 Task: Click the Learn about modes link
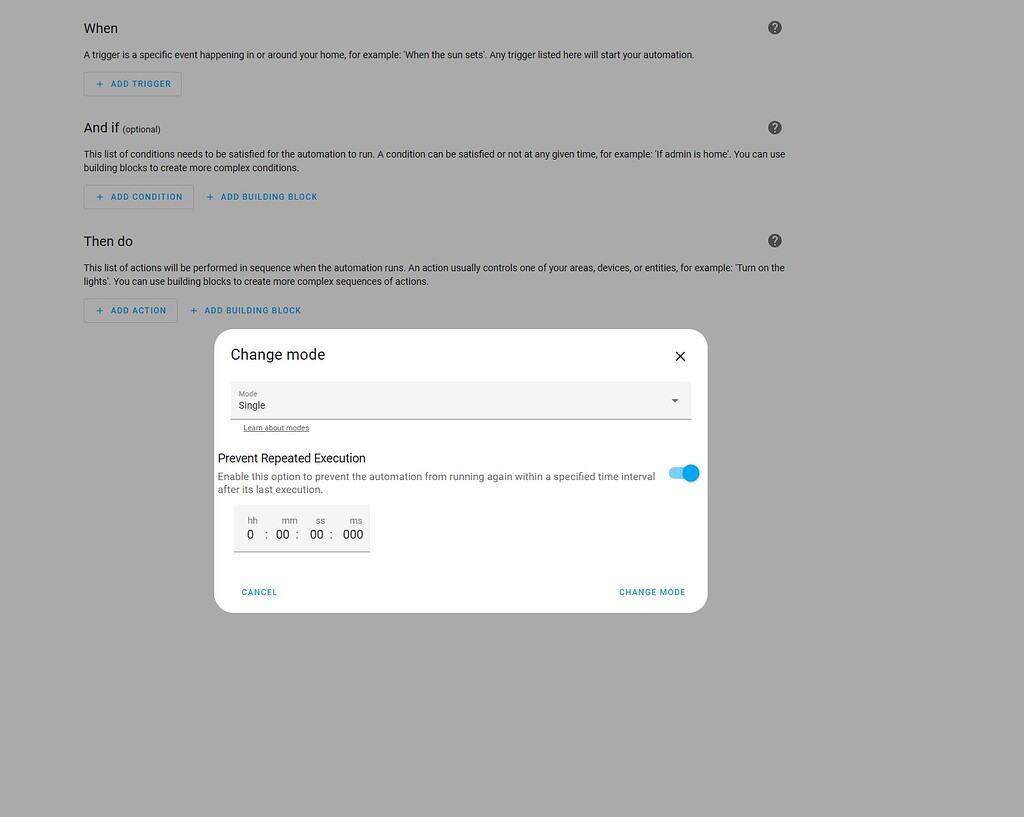point(276,427)
